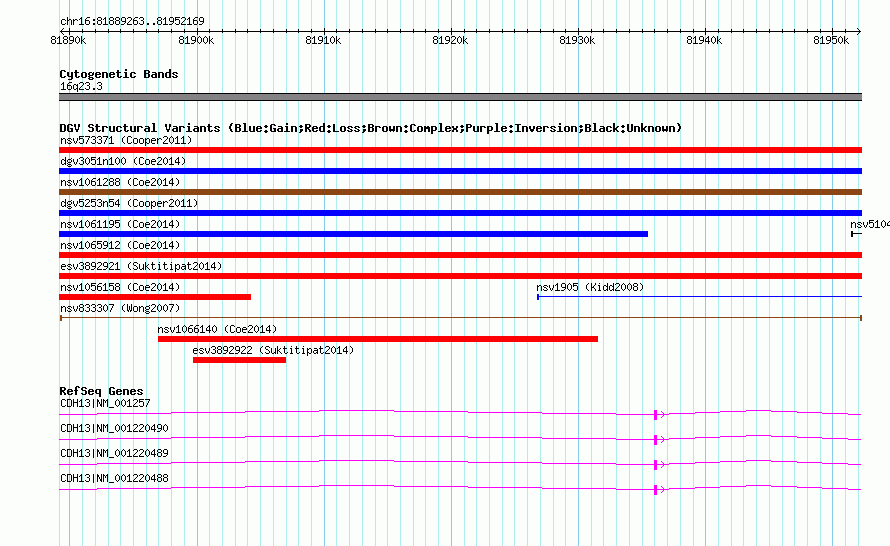Viewport: 890px width, 546px height.
Task: Click the Cytogenetic Bands track title
Action: coord(119,74)
